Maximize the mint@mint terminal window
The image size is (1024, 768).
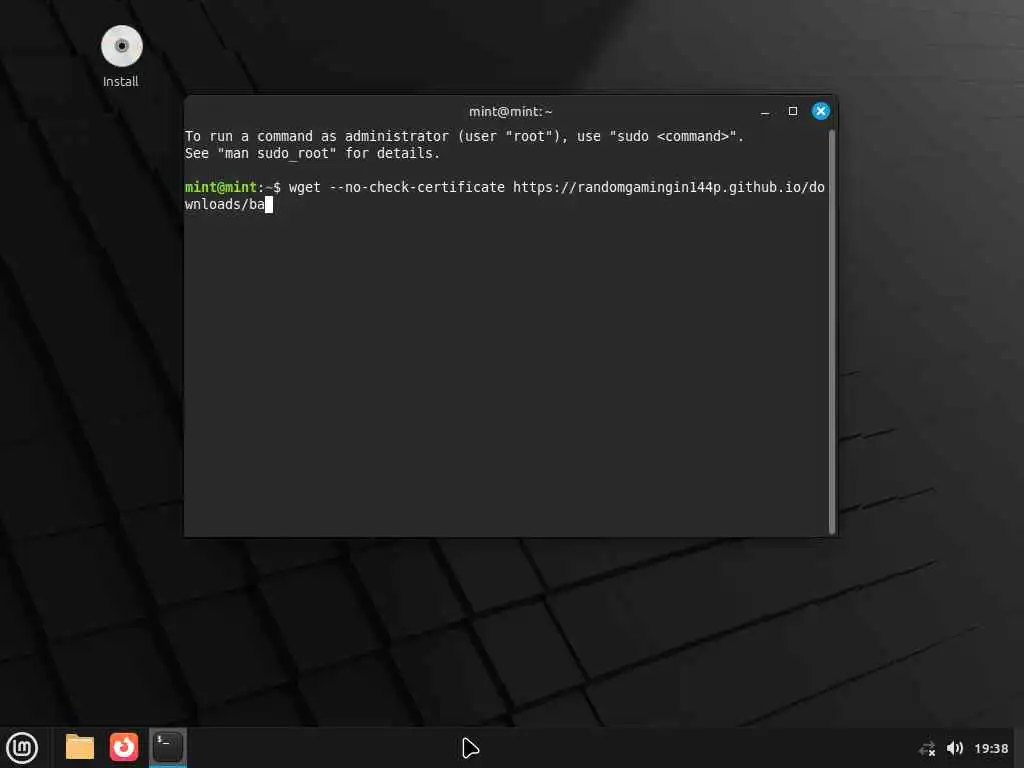click(793, 111)
